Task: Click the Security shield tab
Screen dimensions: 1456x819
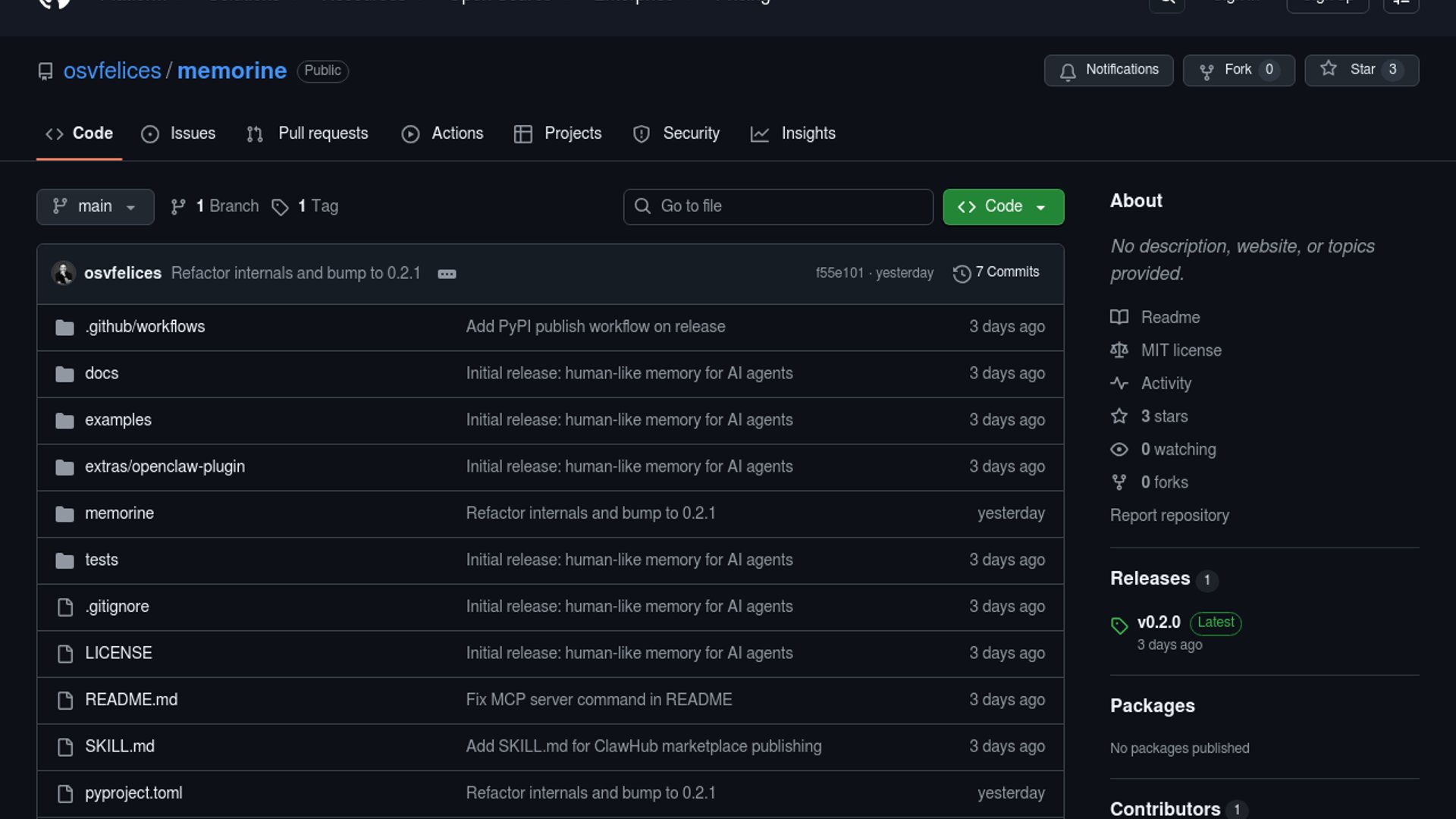Action: coord(676,133)
